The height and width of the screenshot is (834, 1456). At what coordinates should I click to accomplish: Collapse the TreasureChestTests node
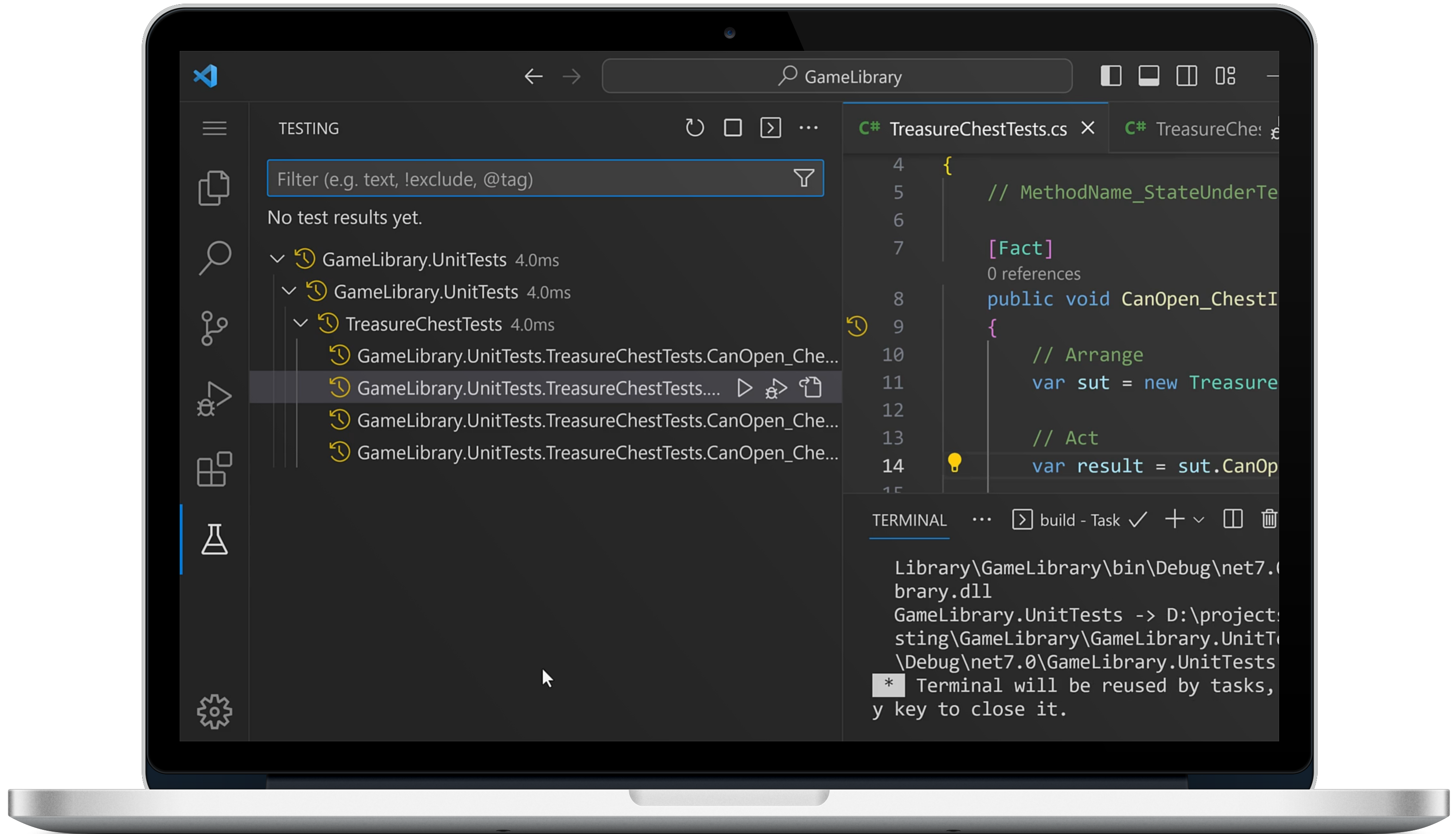click(x=301, y=323)
